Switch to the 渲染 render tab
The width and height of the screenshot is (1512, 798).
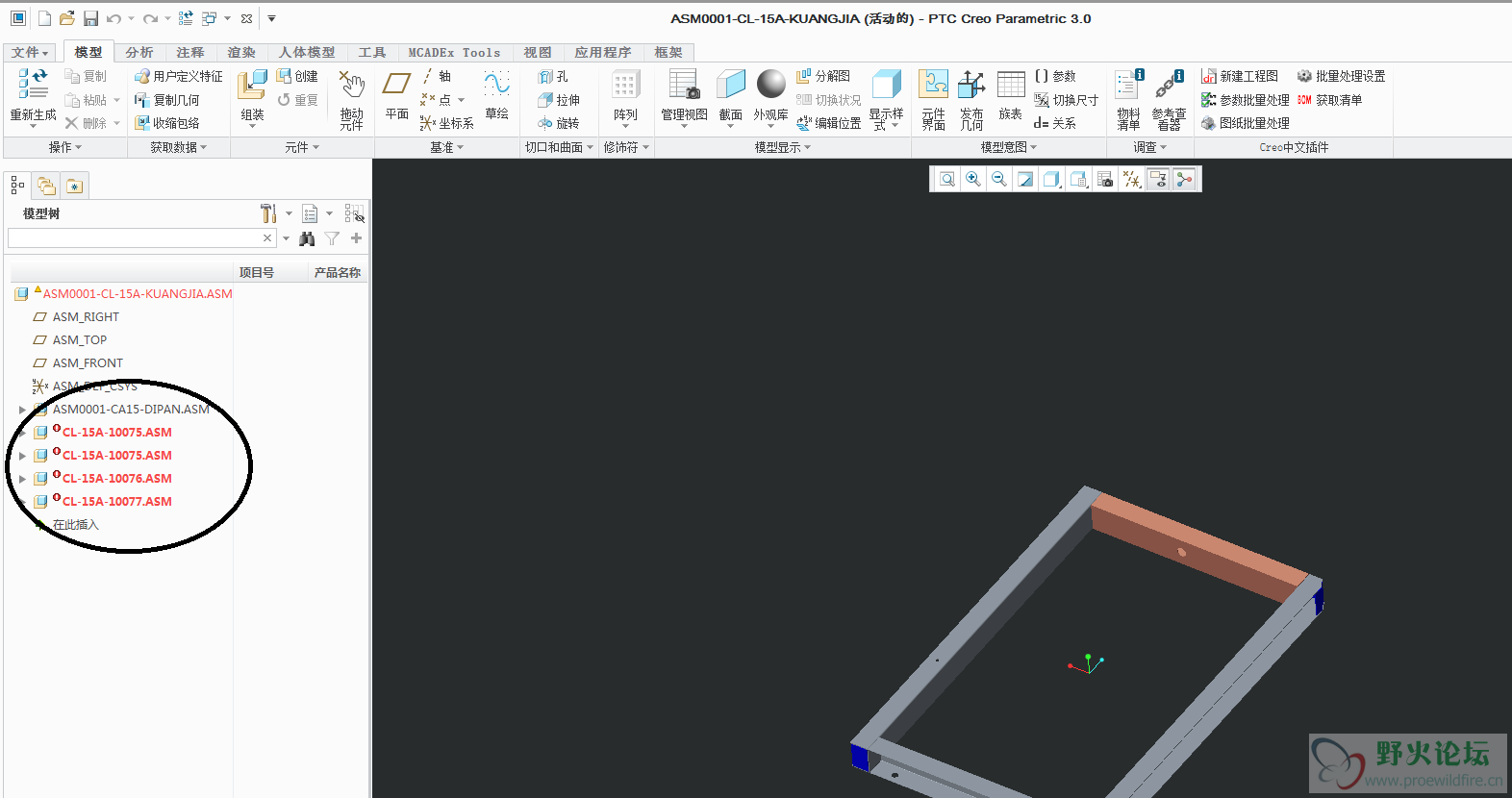241,52
